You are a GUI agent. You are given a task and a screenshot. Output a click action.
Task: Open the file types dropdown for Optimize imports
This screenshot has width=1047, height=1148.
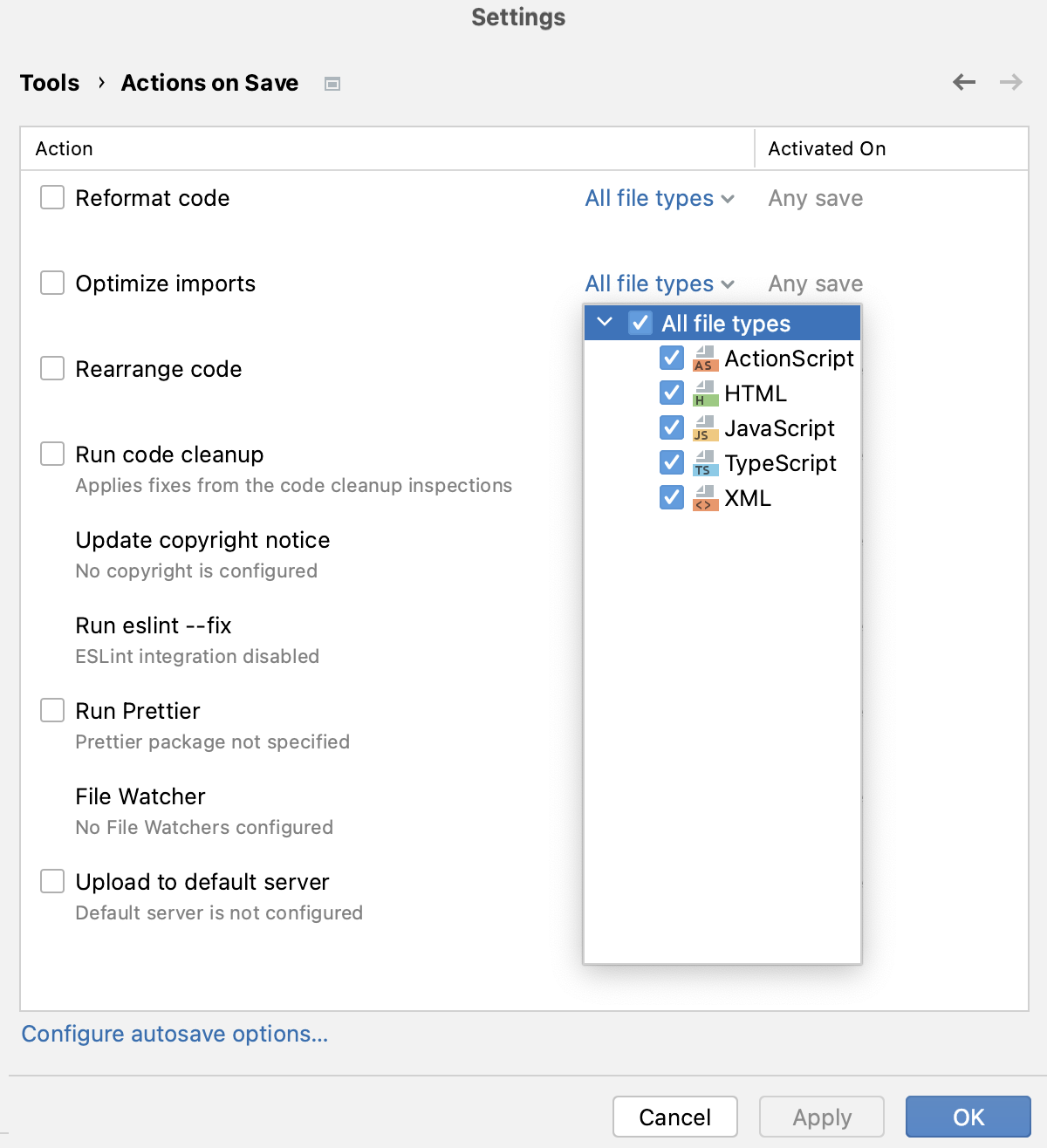click(660, 284)
